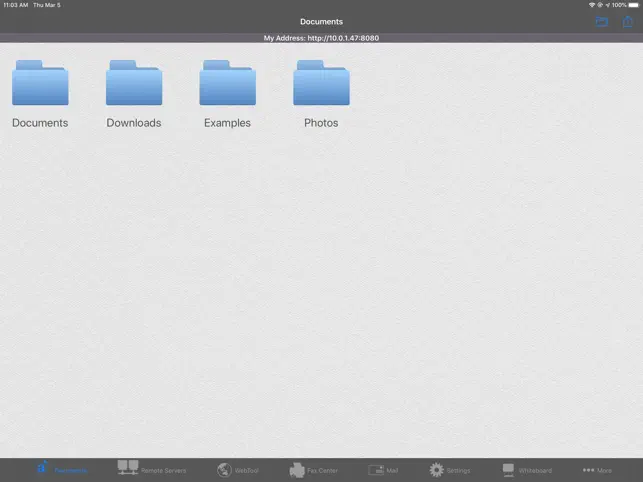Image resolution: width=643 pixels, height=482 pixels.
Task: Click the Thu Mar 5 date text
Action: (47, 5)
